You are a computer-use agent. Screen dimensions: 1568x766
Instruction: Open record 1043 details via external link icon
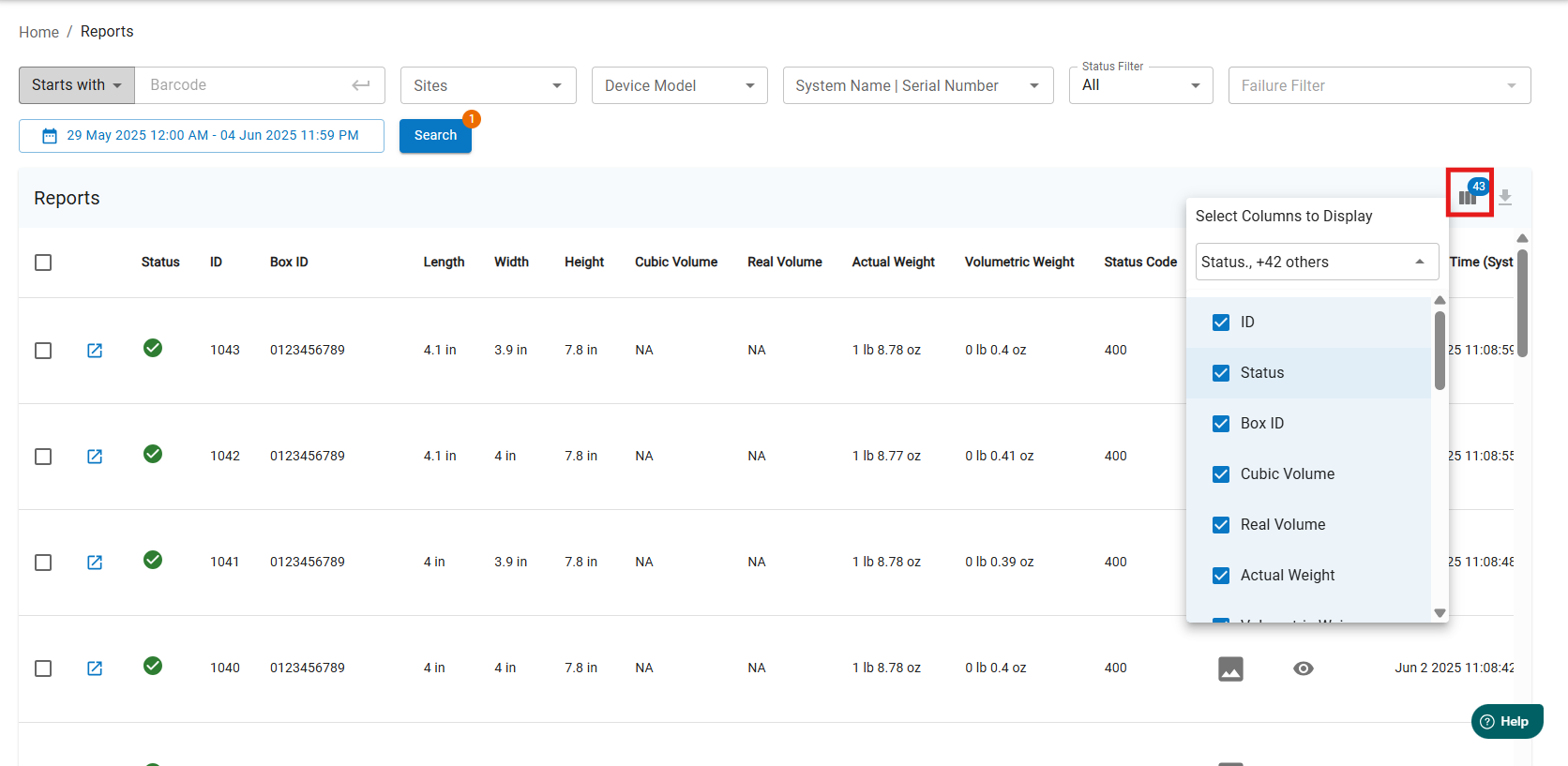click(x=95, y=351)
